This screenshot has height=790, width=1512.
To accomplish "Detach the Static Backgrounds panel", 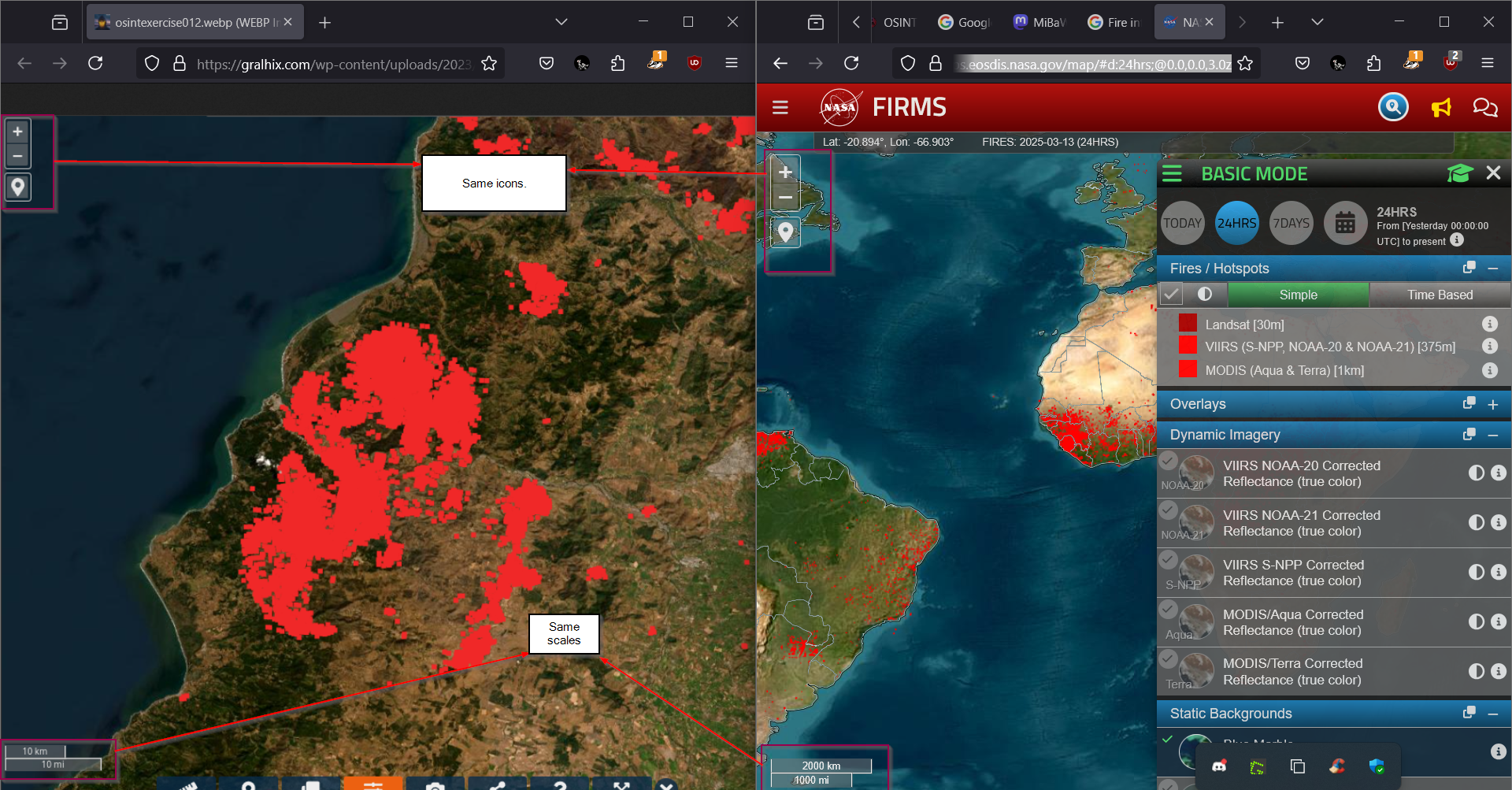I will tap(1469, 713).
